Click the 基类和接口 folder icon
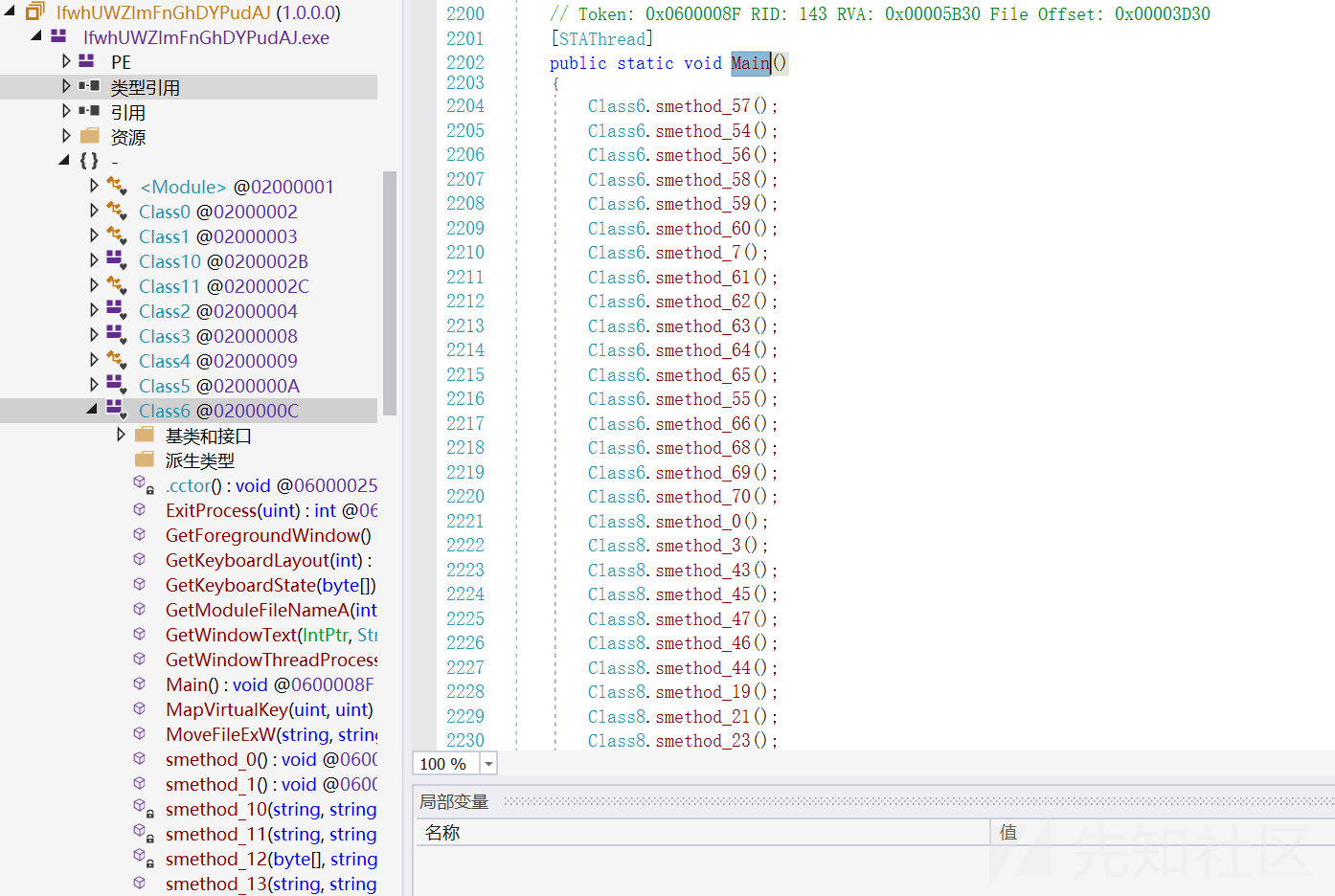1335x896 pixels. [145, 435]
